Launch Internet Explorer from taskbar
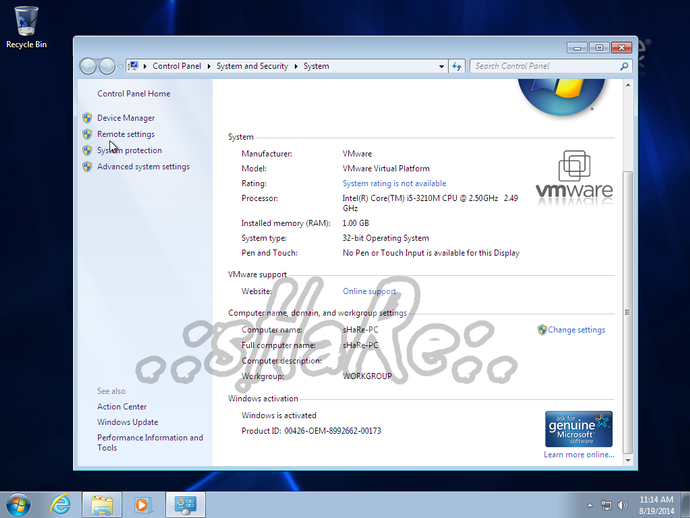 pyautogui.click(x=61, y=504)
